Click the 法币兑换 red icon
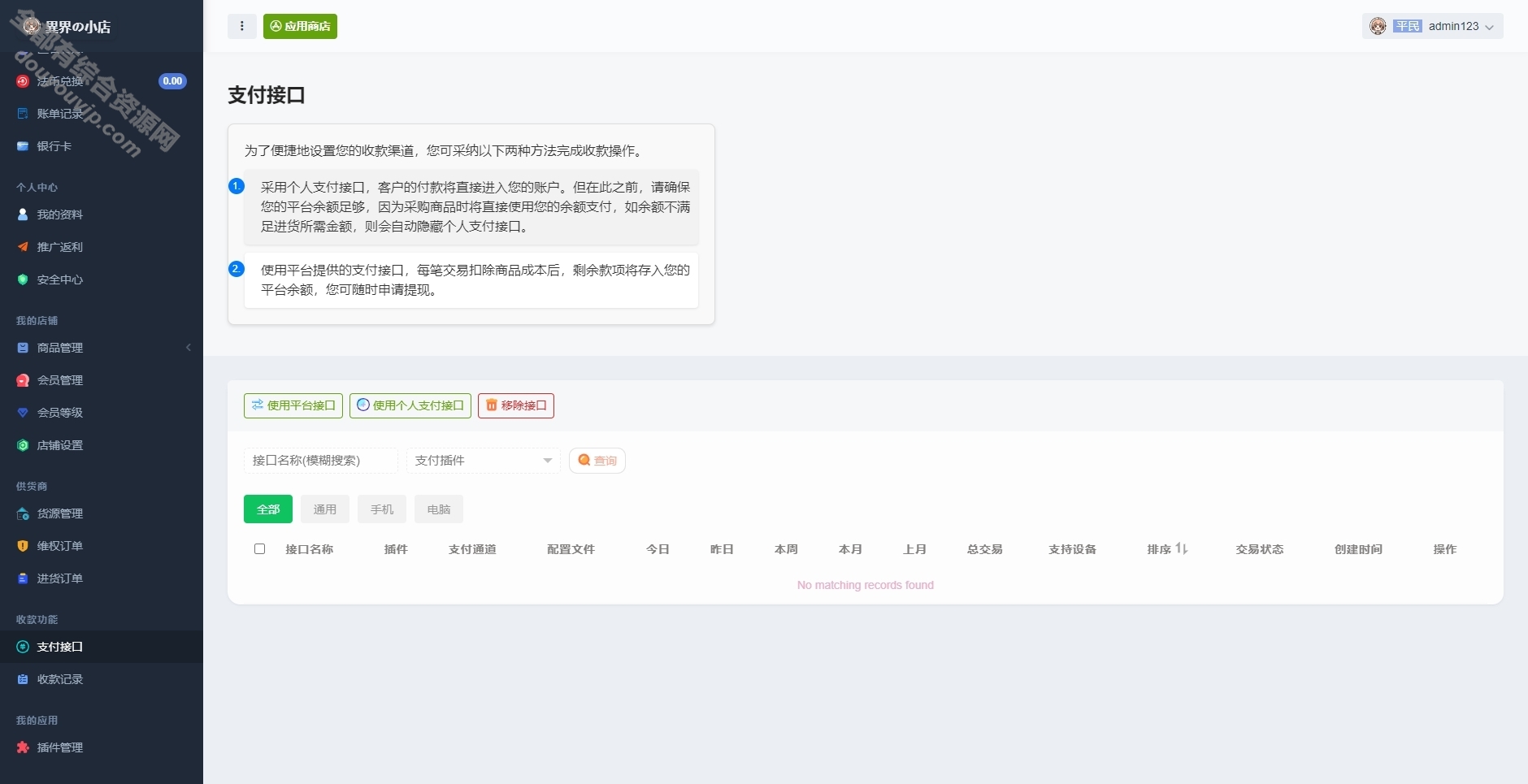The height and width of the screenshot is (784, 1528). coord(23,81)
